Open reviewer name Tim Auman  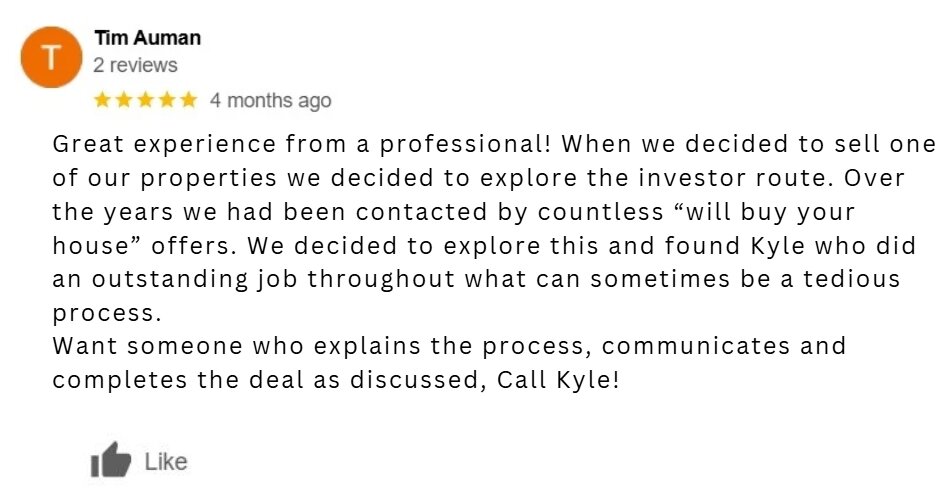coord(147,38)
